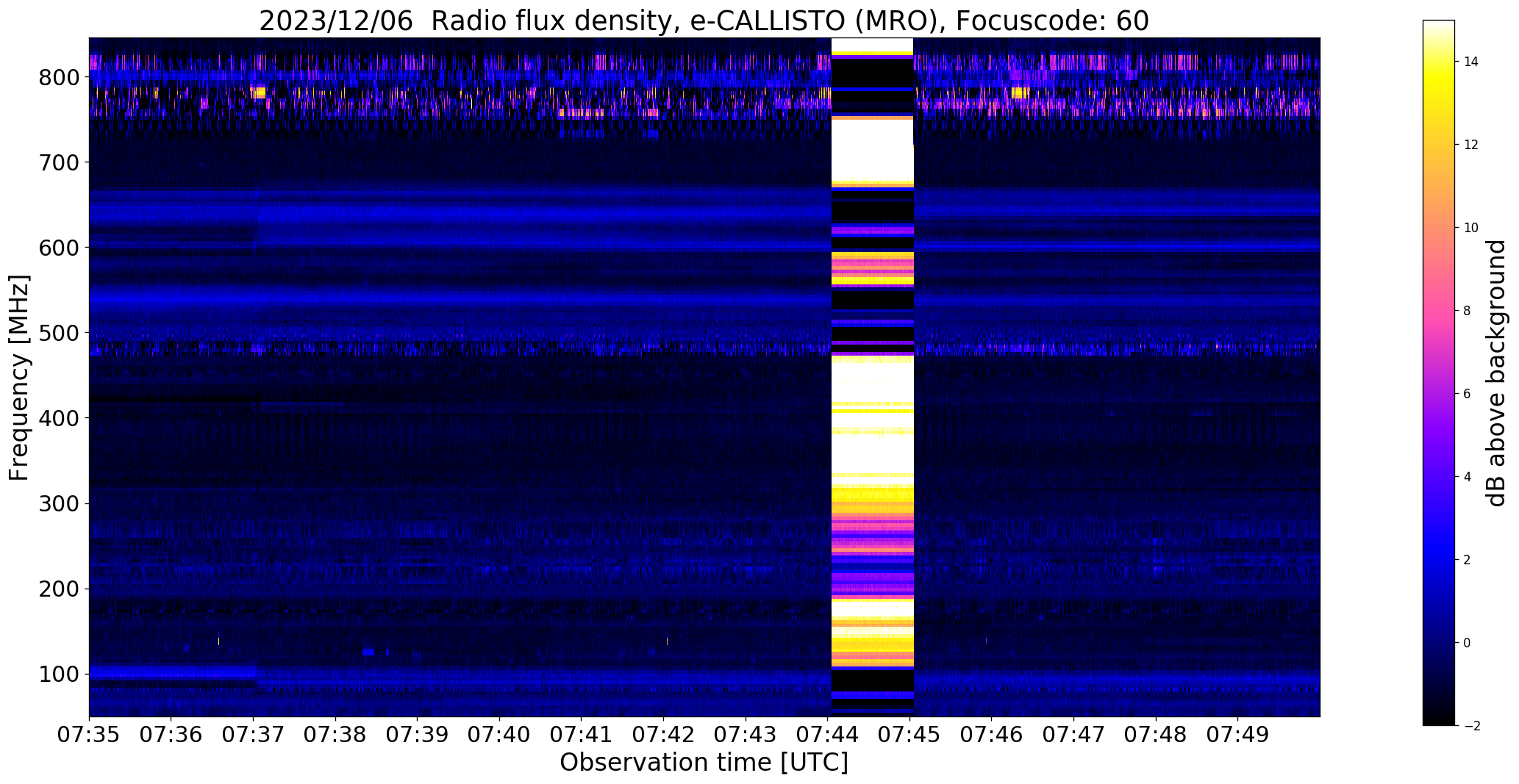Click the bright saturated burst column at 07:44

[872, 377]
